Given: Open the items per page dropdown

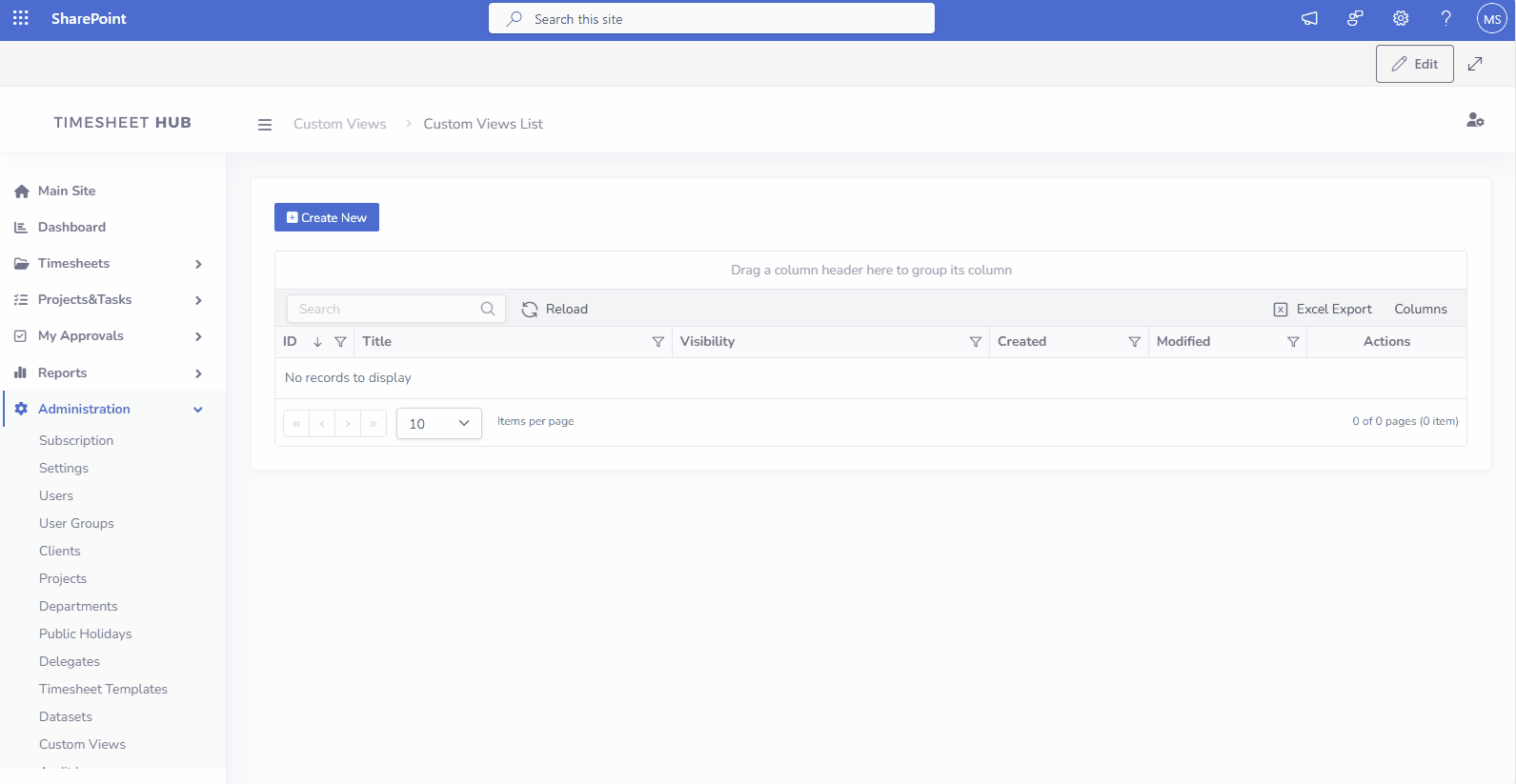Looking at the screenshot, I should click(439, 424).
